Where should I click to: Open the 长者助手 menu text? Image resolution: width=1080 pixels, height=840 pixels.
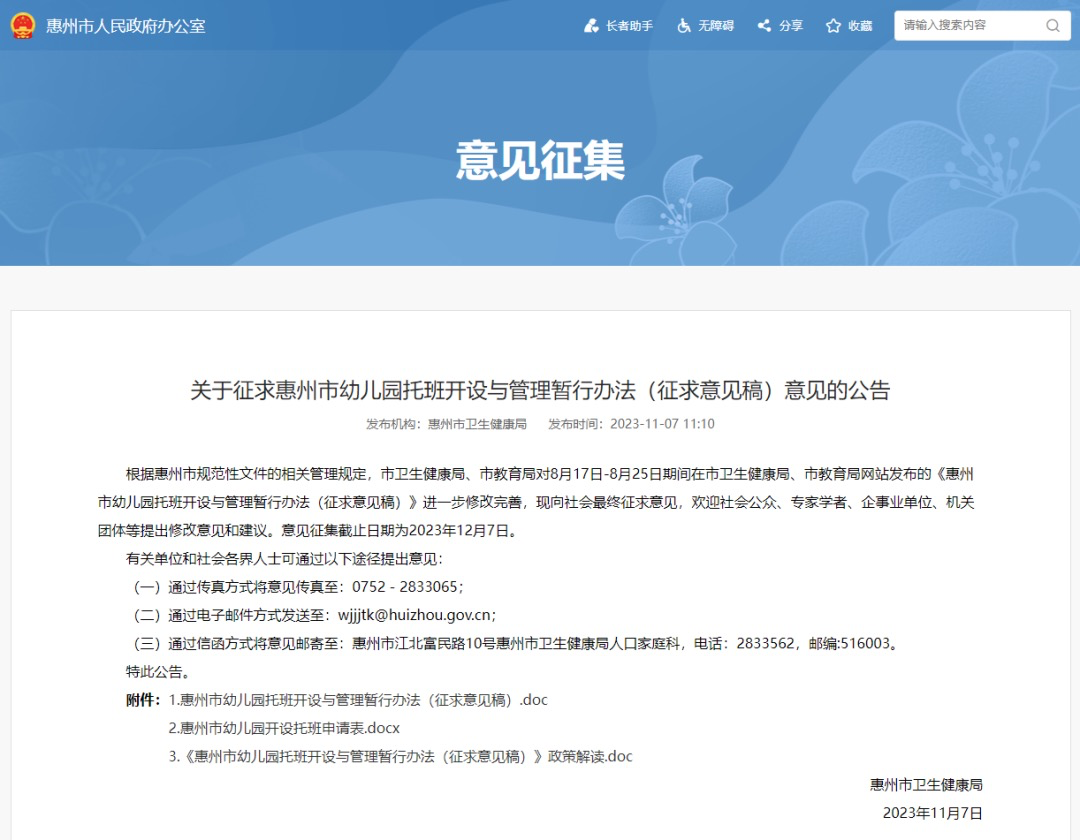coord(629,26)
